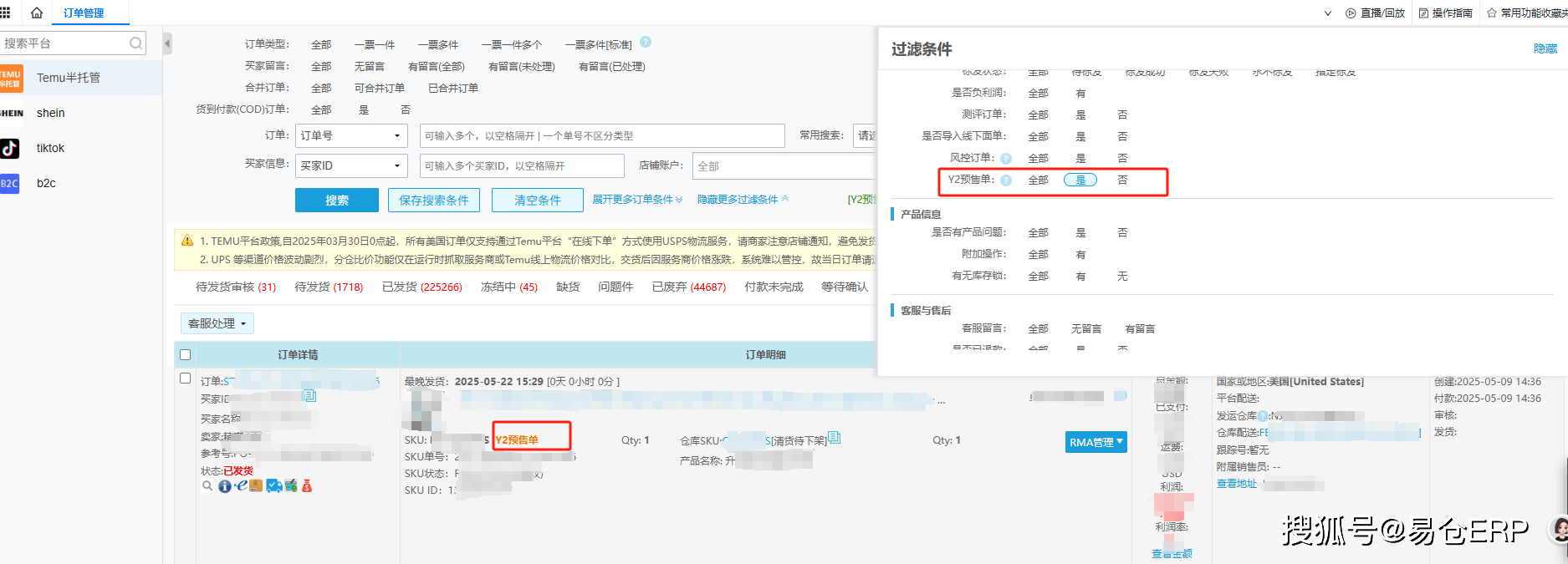
Task: Tick the checkbox of the first order row
Action: pyautogui.click(x=186, y=379)
